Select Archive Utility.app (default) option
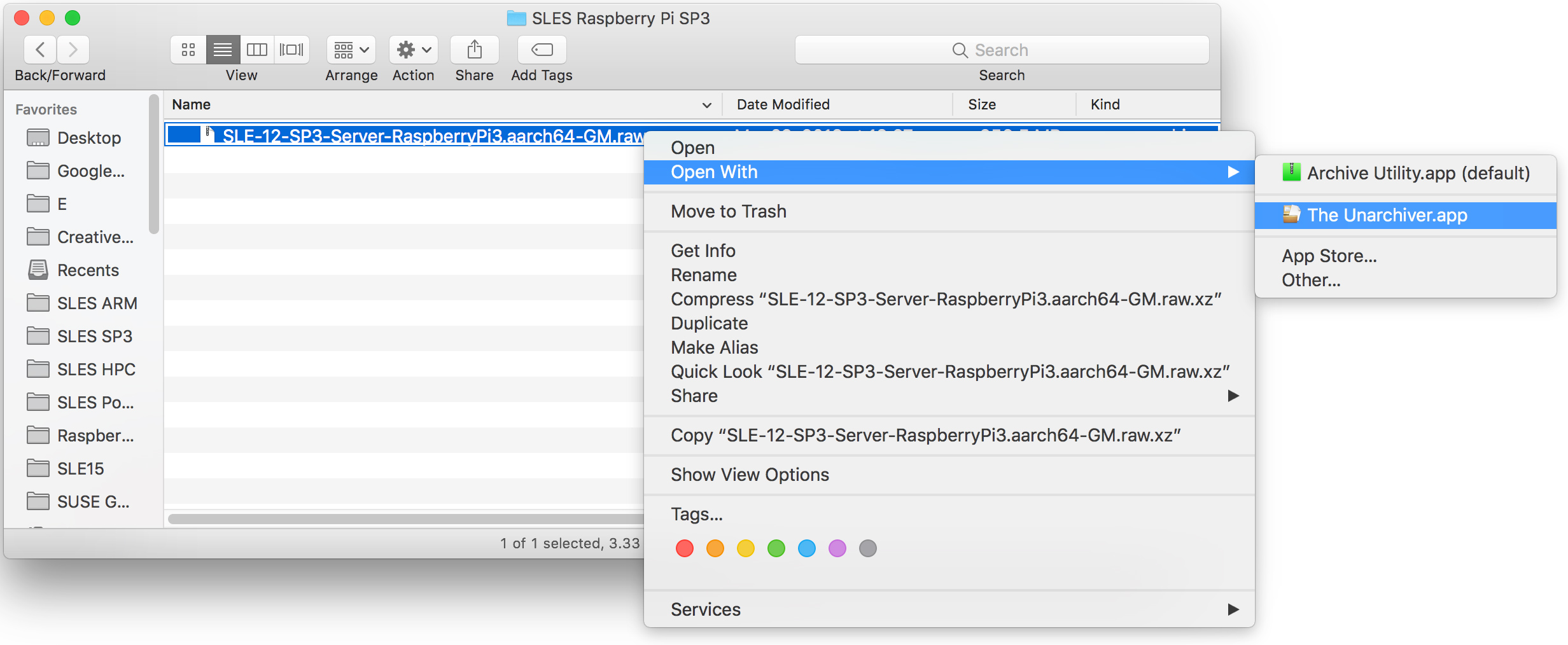This screenshot has height=645, width=1568. pos(1418,173)
